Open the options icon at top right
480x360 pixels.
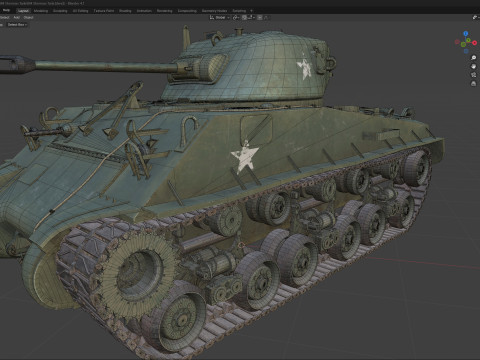pyautogui.click(x=476, y=17)
